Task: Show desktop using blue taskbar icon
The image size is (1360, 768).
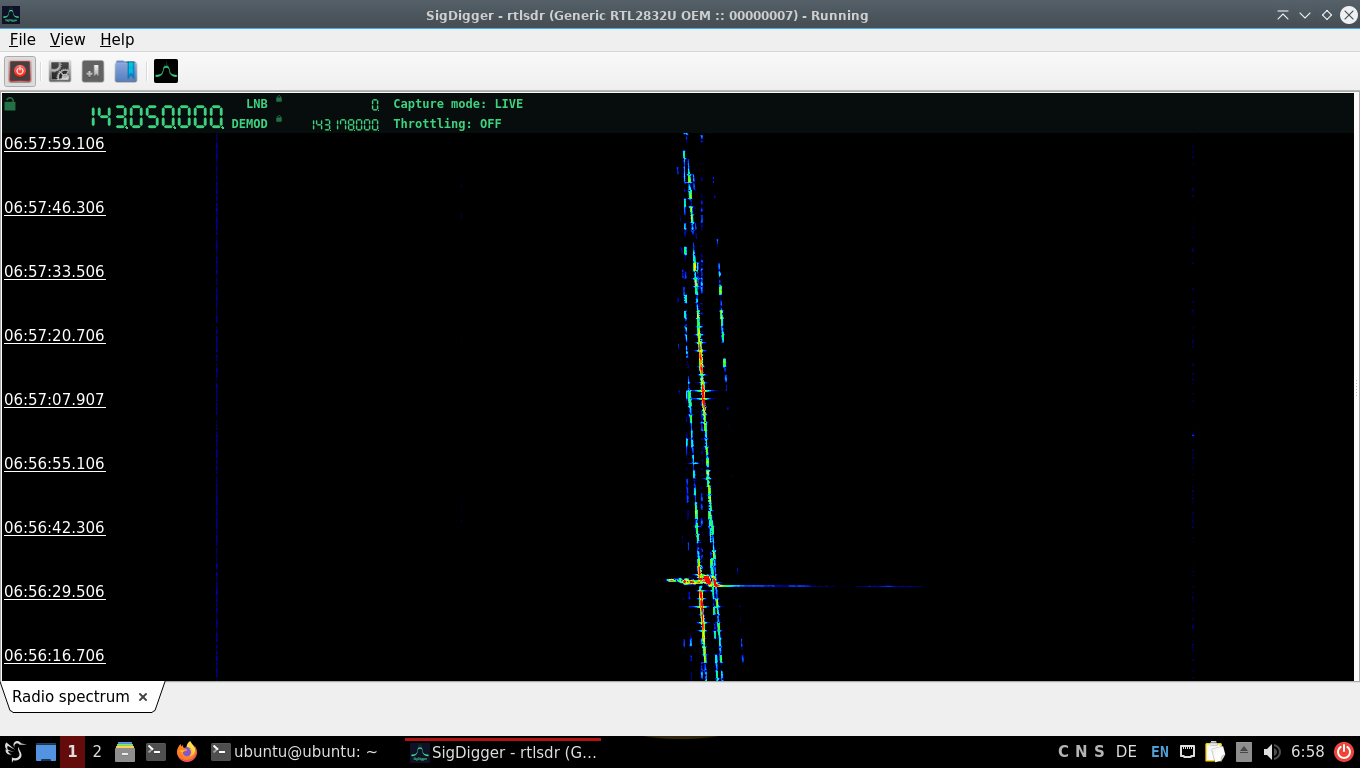Action: pyautogui.click(x=46, y=752)
